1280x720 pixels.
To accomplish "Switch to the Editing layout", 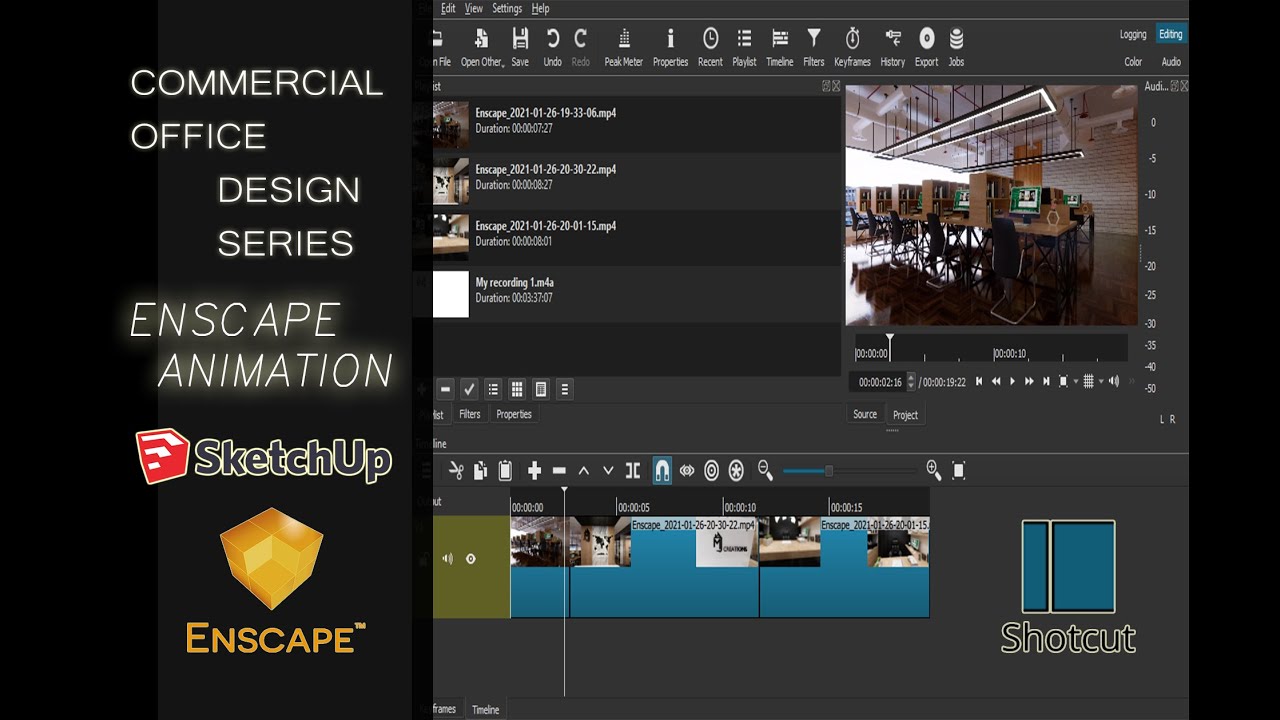I will (x=1171, y=34).
